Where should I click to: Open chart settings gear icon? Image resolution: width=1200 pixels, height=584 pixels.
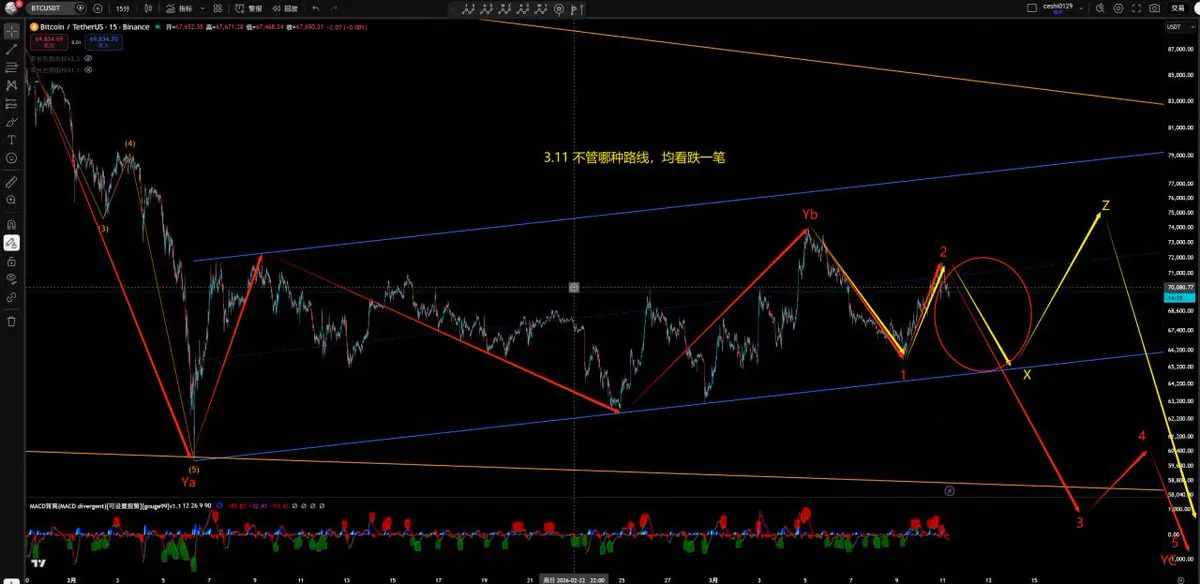coord(1118,8)
